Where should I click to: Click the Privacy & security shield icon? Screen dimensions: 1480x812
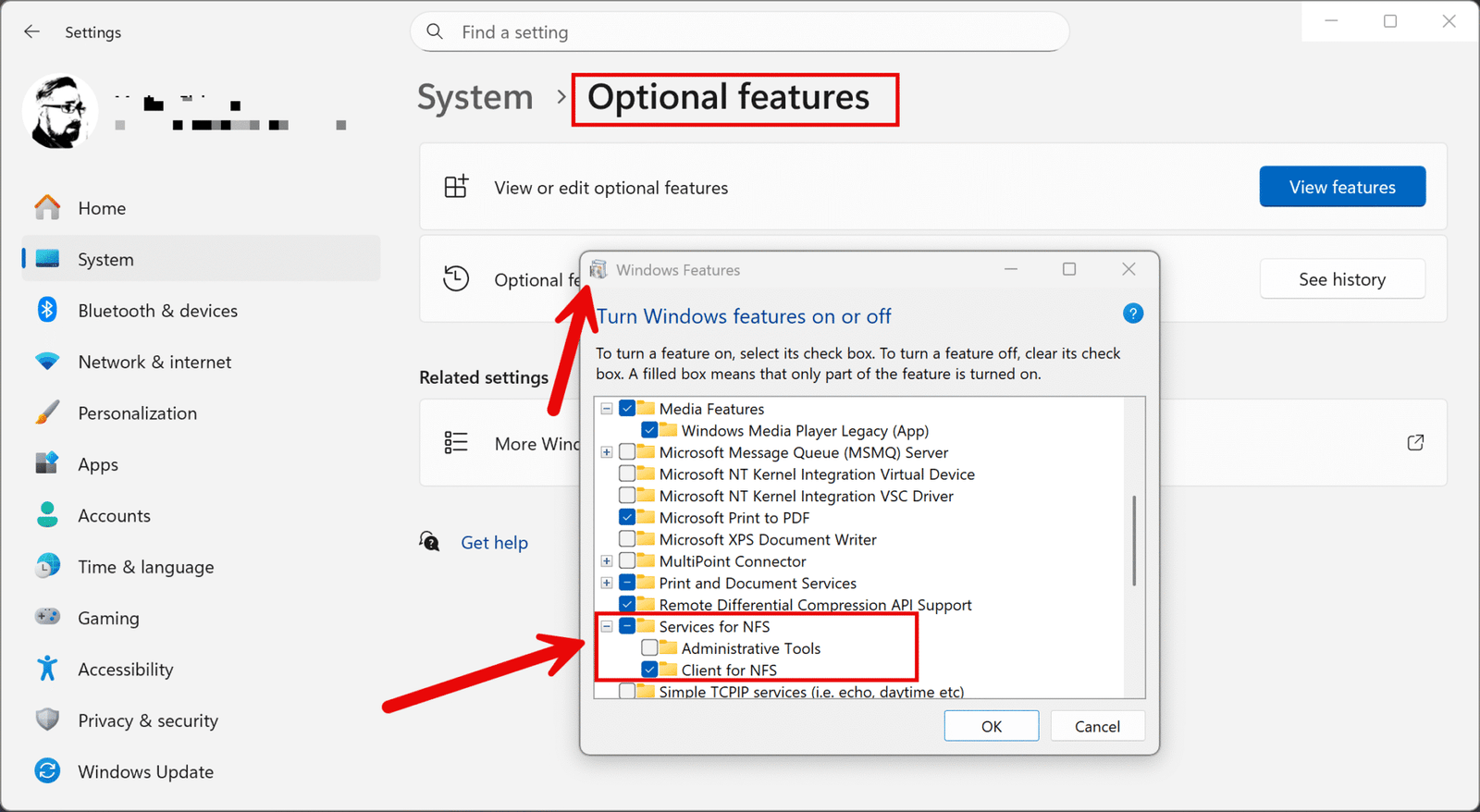[47, 720]
